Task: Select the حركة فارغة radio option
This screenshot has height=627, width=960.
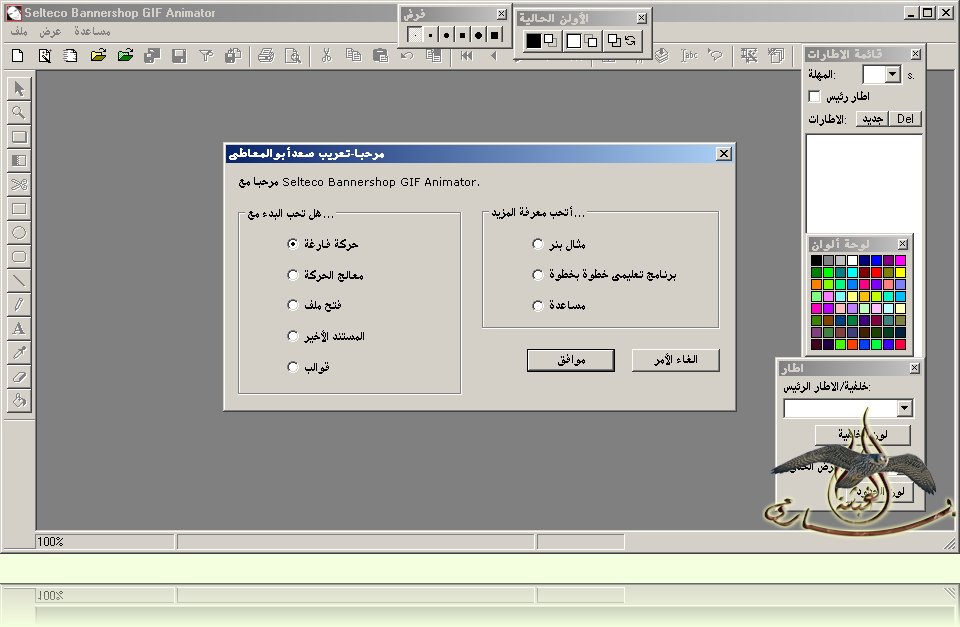Action: pos(293,244)
